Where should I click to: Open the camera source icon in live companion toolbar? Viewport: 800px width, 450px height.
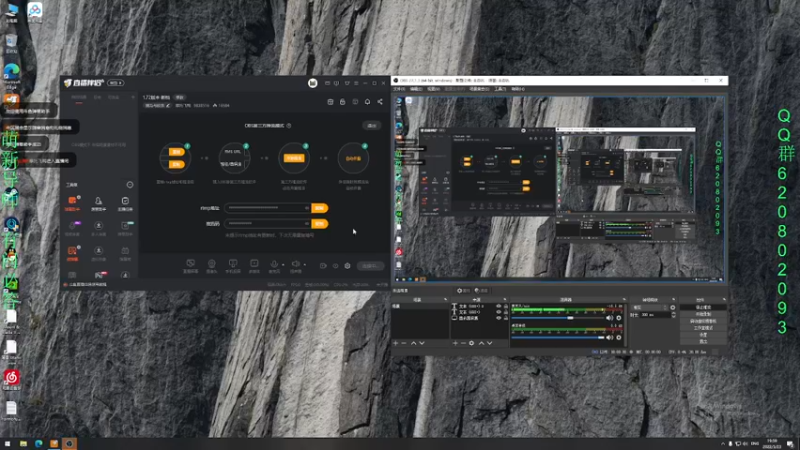(x=211, y=263)
